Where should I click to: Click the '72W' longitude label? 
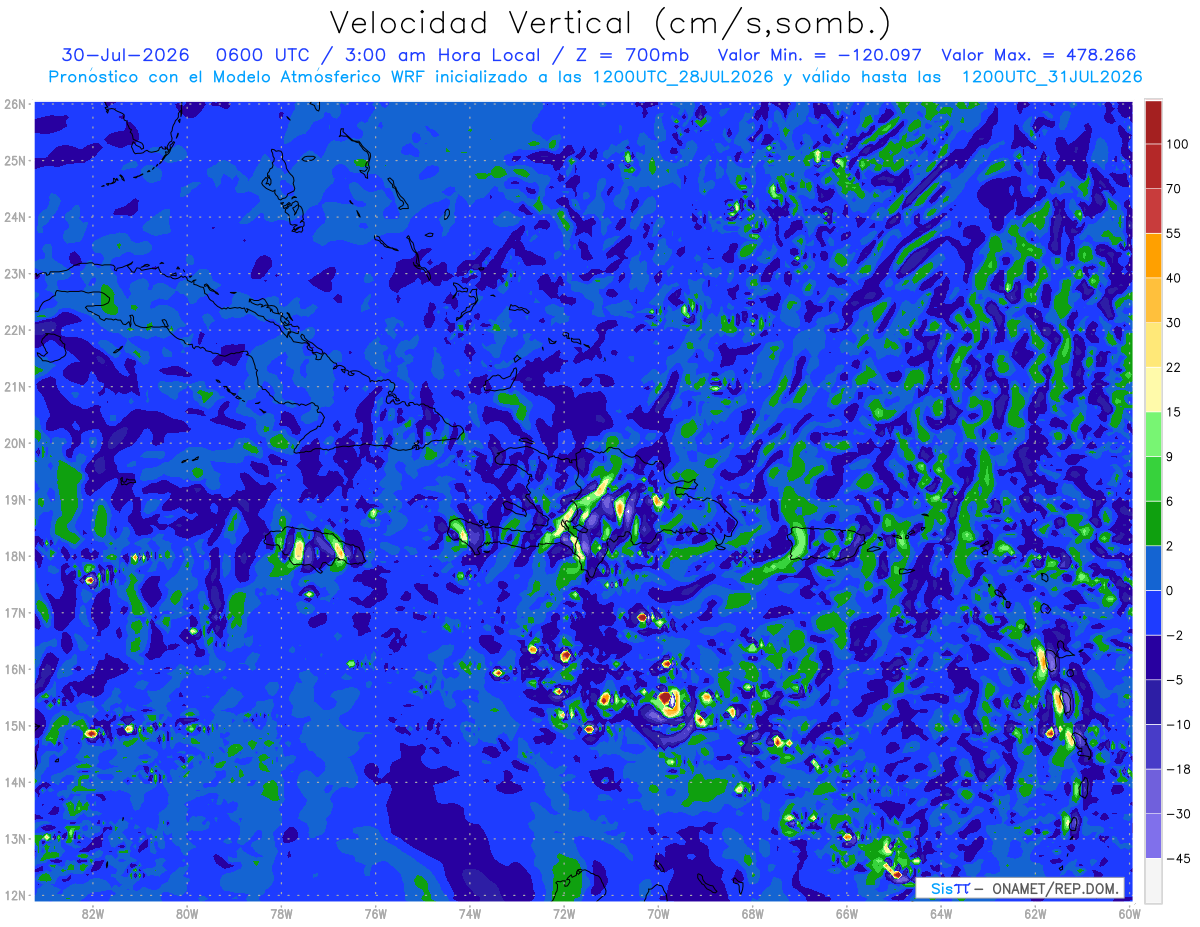pos(564,913)
